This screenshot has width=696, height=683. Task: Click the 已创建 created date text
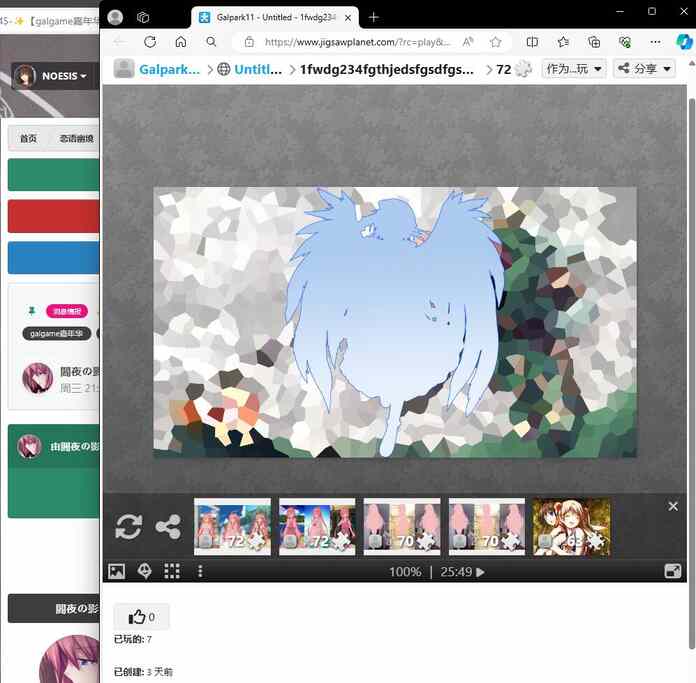pyautogui.click(x=143, y=671)
